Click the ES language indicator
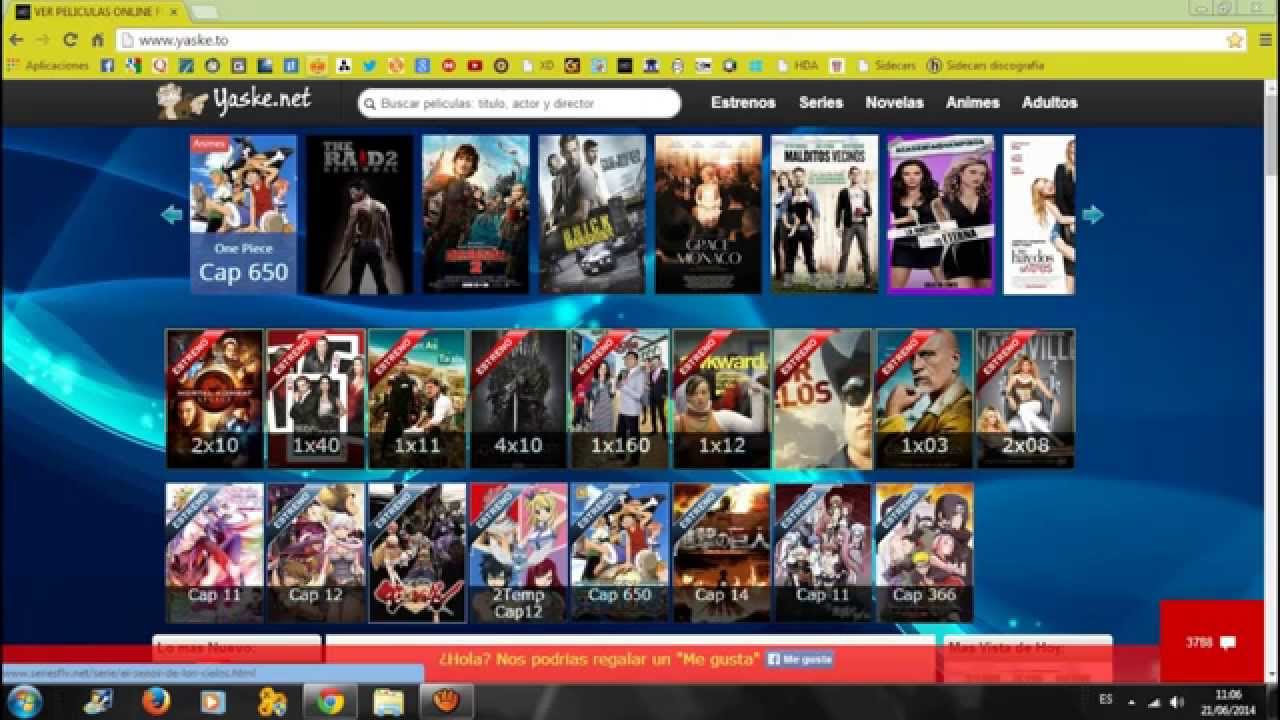 1106,699
